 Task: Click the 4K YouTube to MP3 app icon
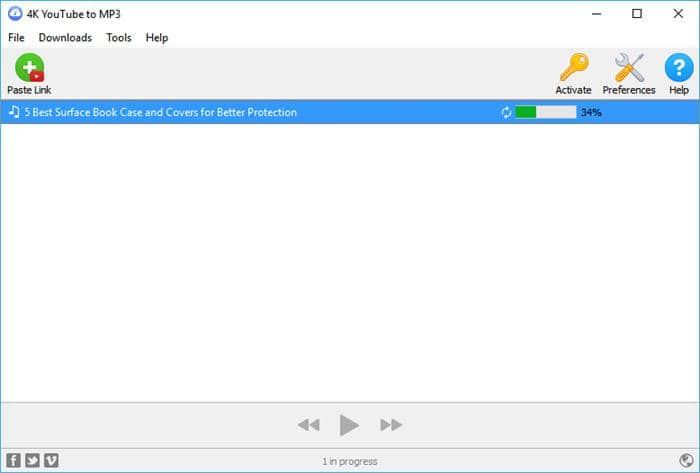pos(15,13)
